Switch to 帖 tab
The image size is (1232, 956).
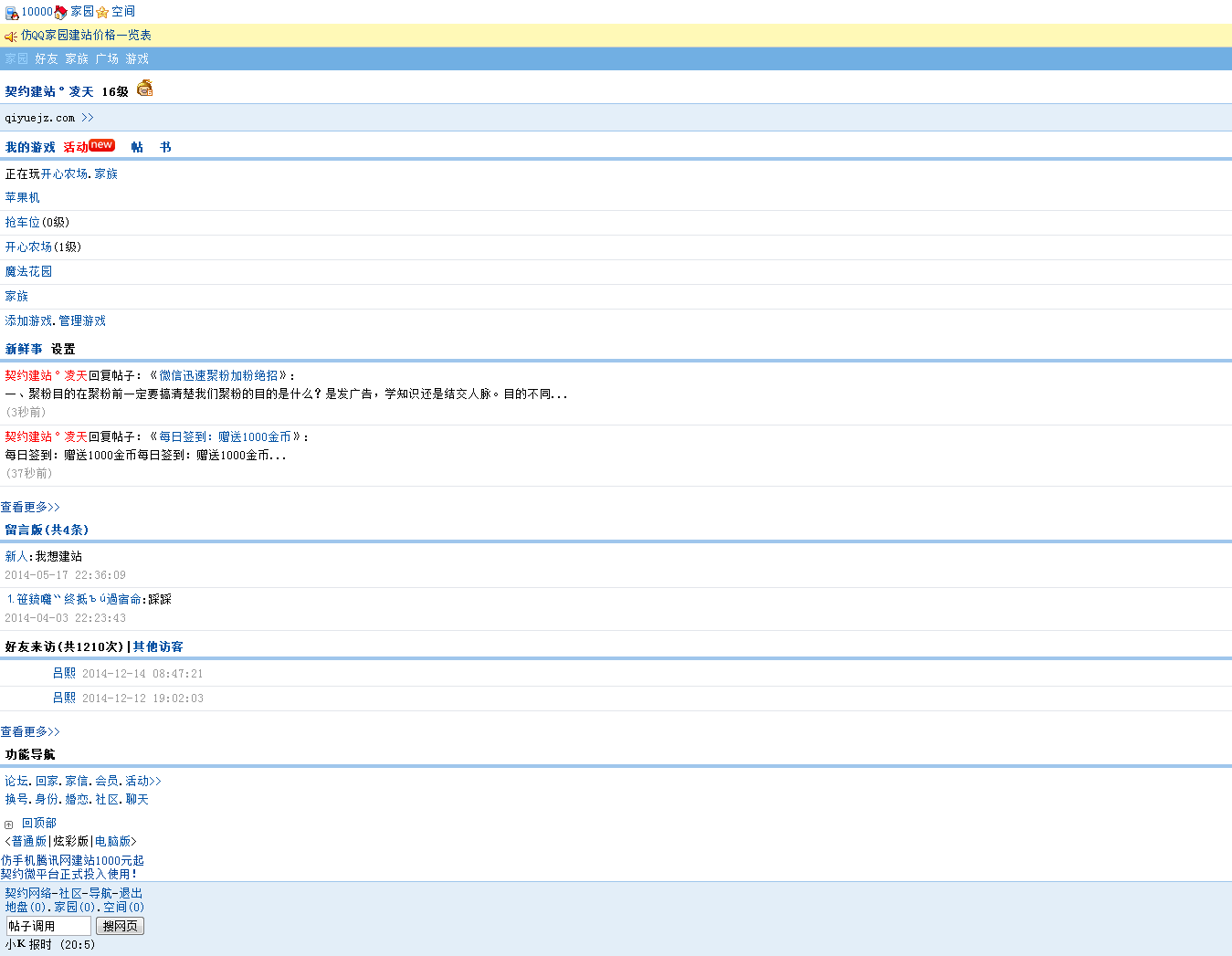(x=137, y=147)
